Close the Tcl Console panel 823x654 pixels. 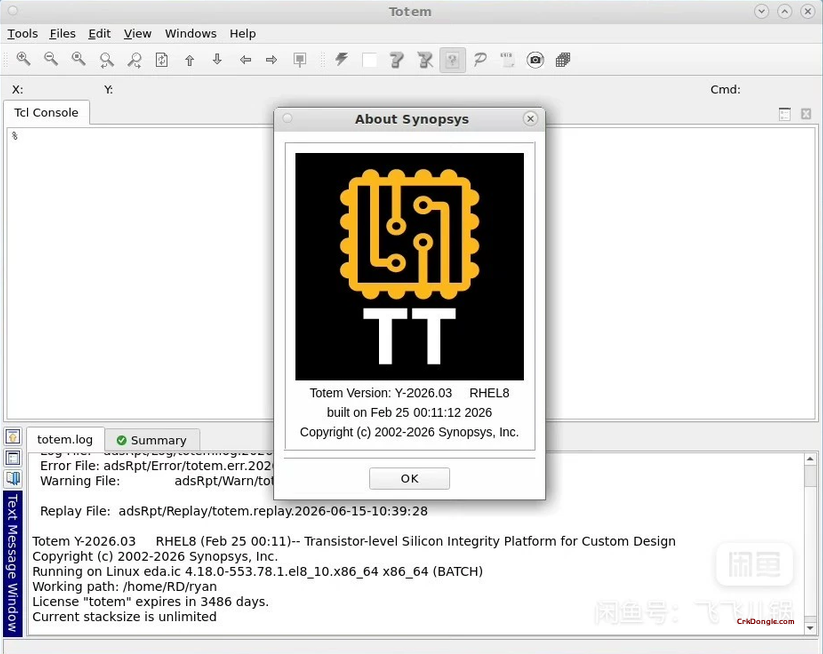(806, 114)
